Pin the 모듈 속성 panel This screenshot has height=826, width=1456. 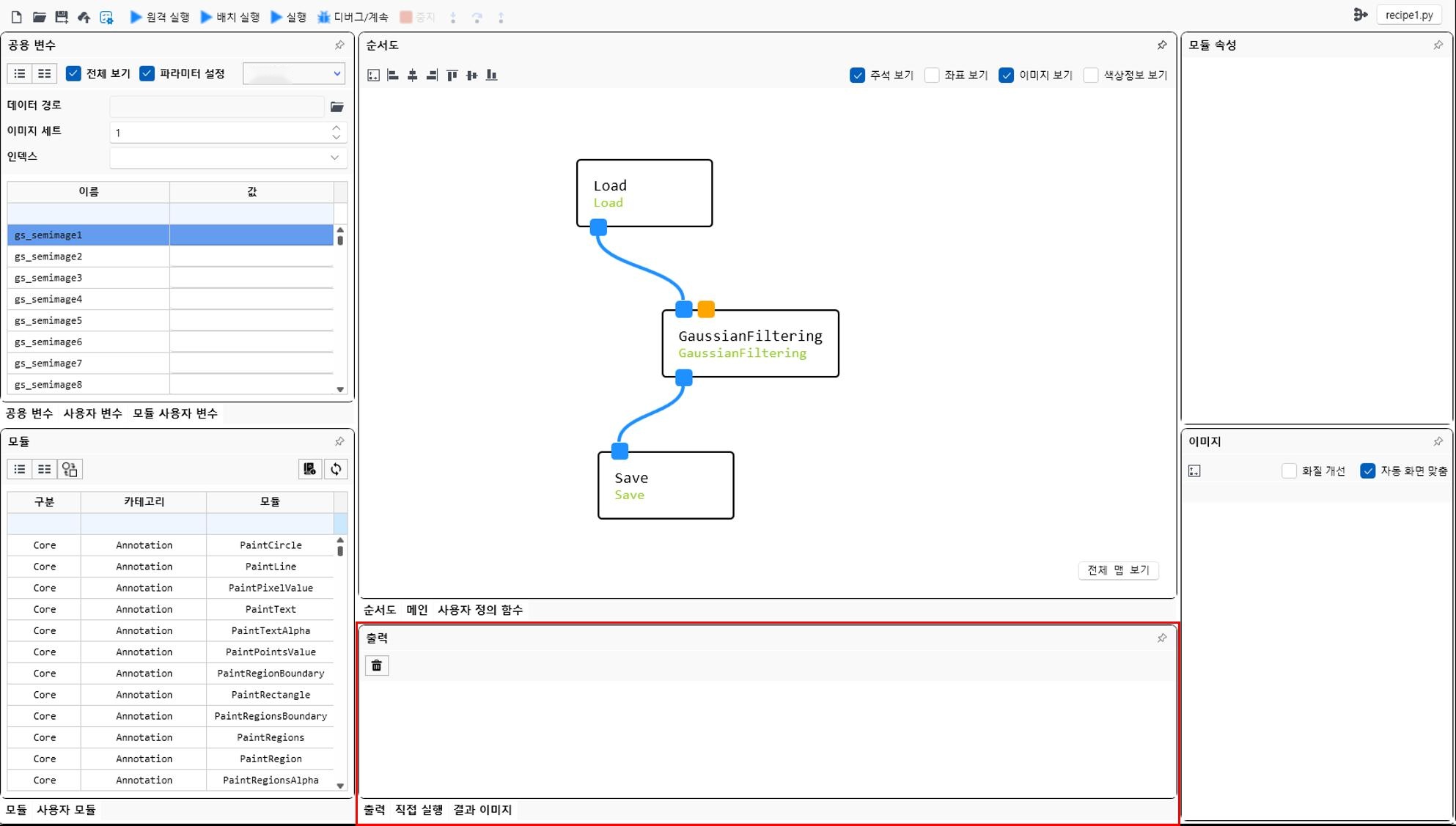click(1438, 45)
